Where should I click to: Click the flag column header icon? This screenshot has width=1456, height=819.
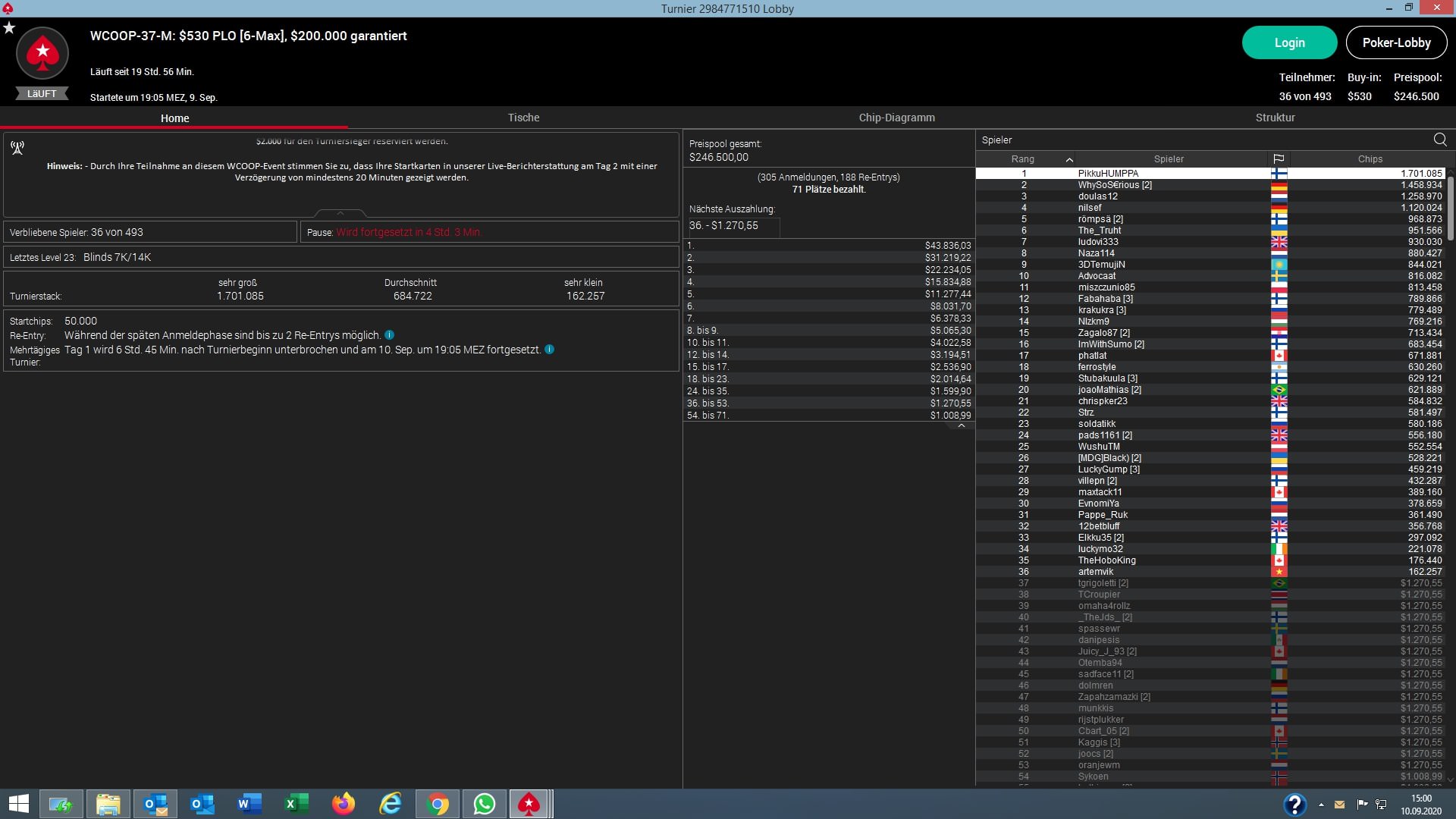tap(1279, 159)
